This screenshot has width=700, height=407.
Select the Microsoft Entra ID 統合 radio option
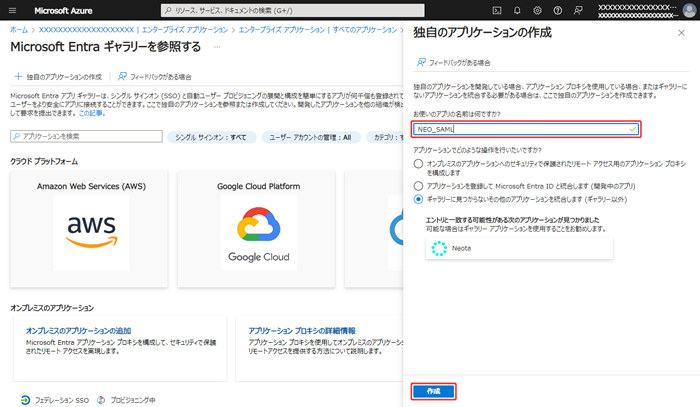[x=418, y=186]
